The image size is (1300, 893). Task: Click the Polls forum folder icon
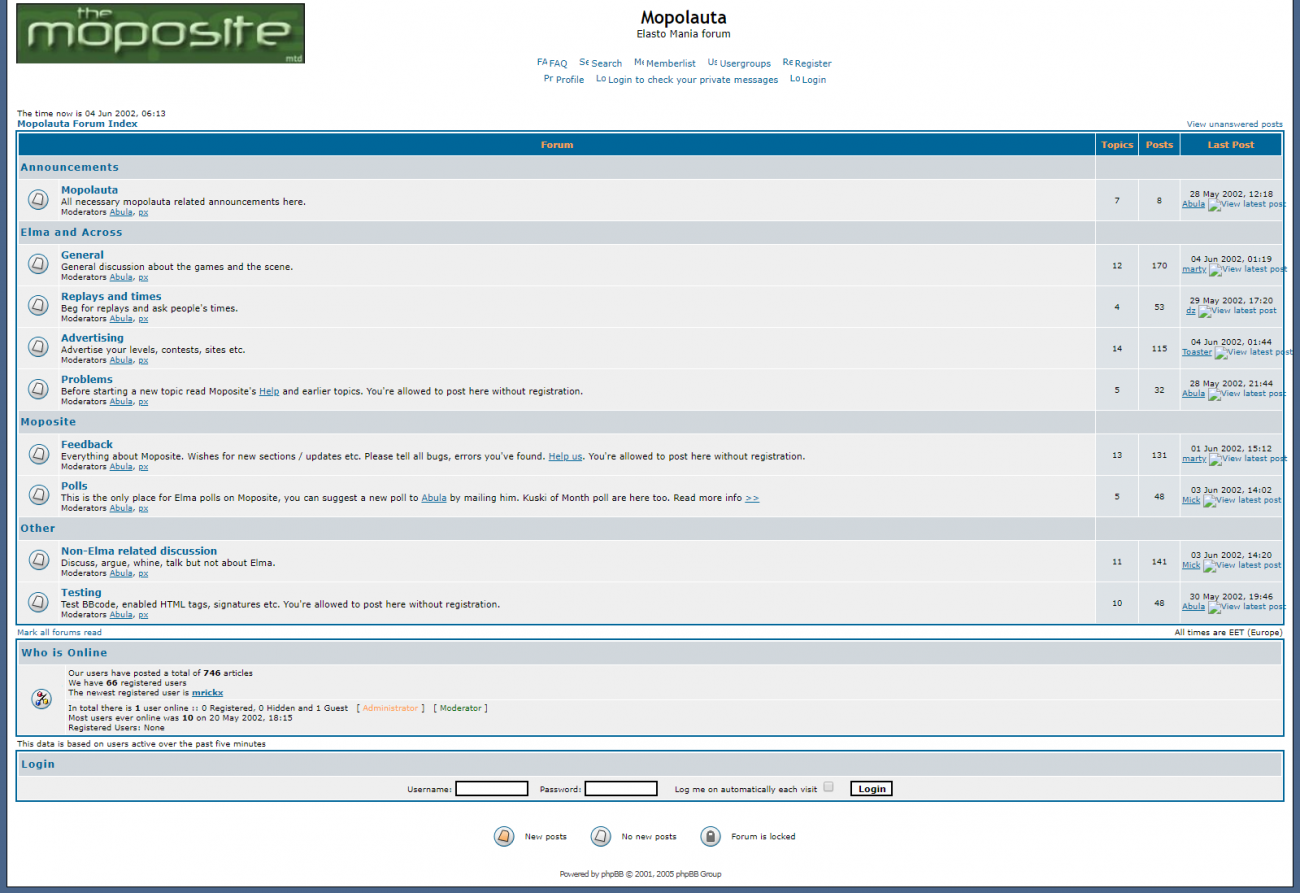click(x=38, y=495)
